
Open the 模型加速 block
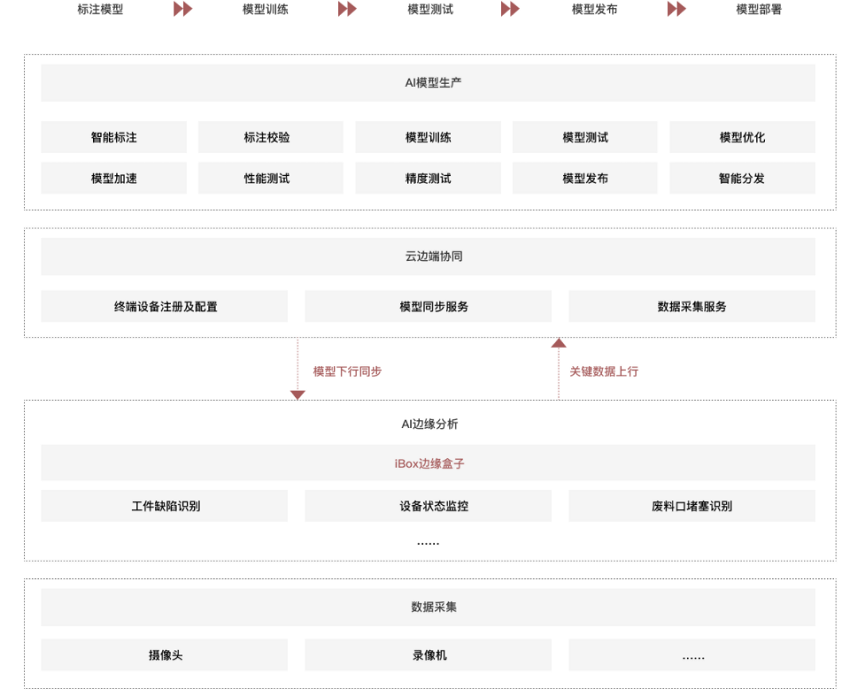114,178
